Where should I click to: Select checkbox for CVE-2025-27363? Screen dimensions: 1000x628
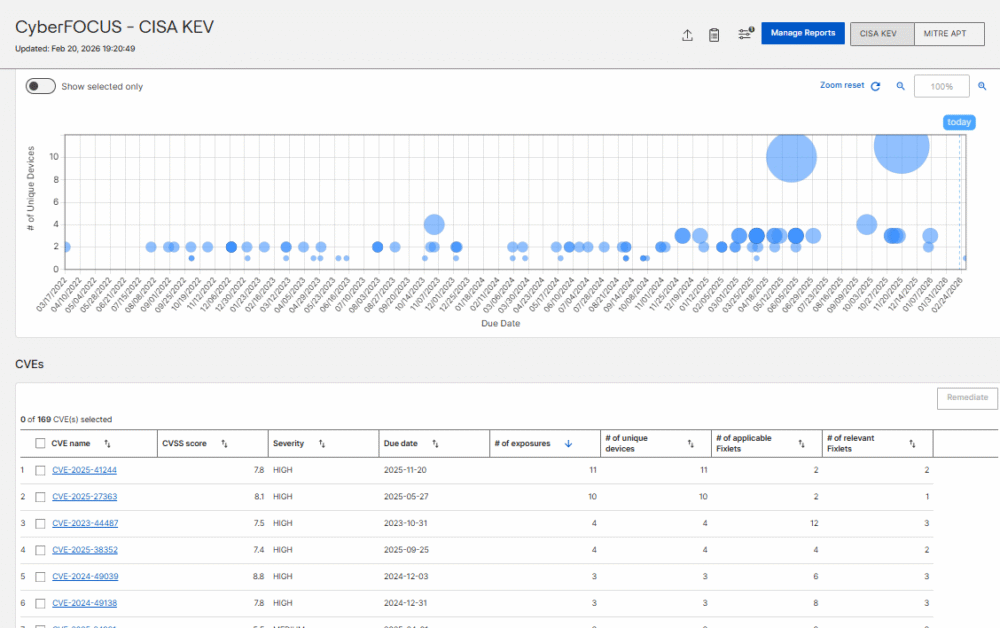[40, 497]
